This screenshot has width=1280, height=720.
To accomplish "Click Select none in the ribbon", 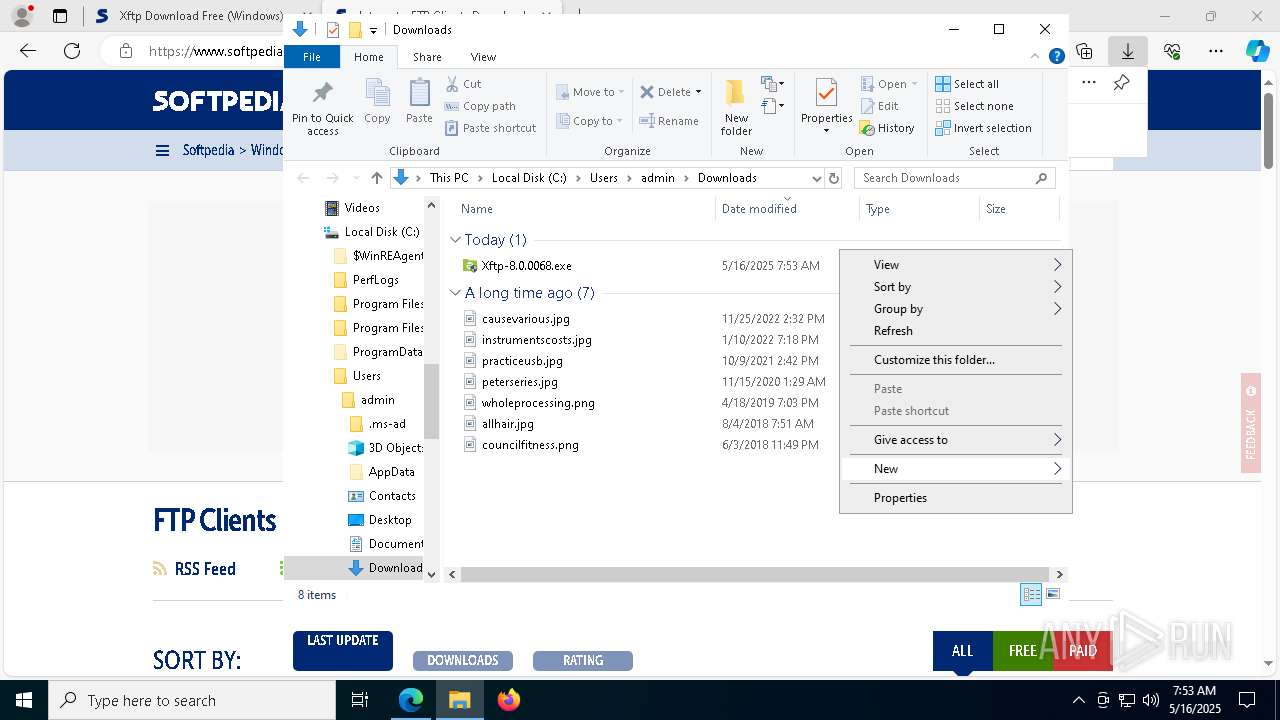I will tap(974, 106).
